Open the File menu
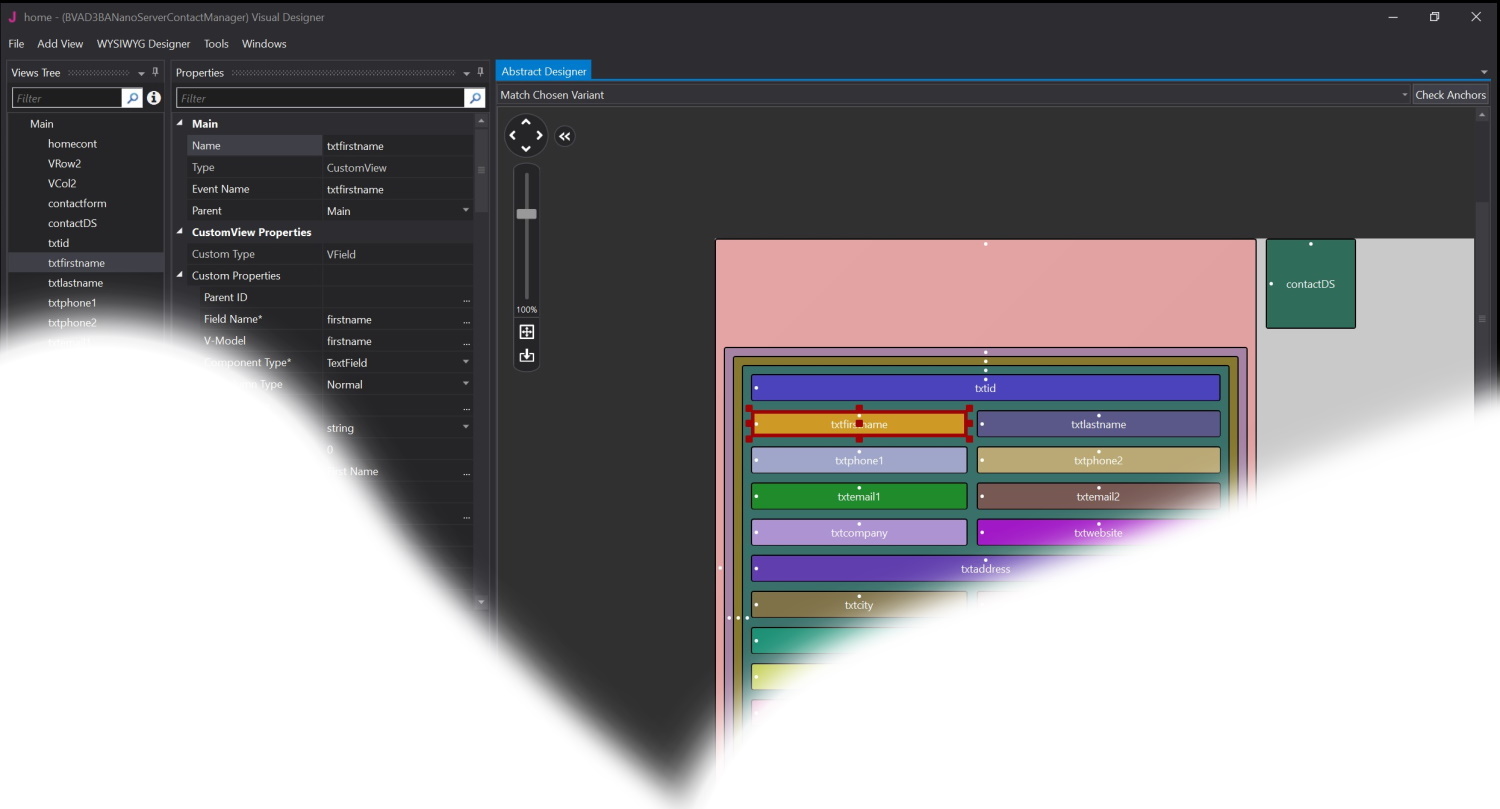The image size is (1500, 809). point(16,44)
